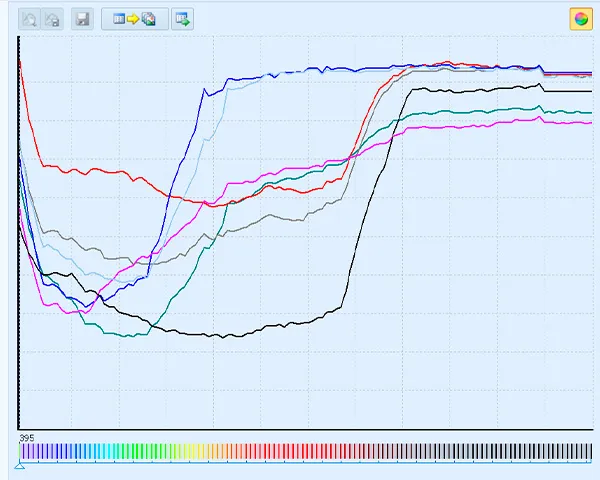Click the greyed-out zoom graph icon
This screenshot has height=480, width=600.
coord(29,19)
